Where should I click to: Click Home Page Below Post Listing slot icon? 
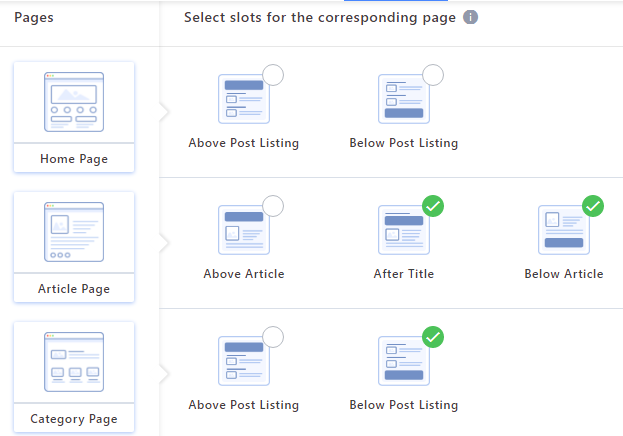(404, 99)
